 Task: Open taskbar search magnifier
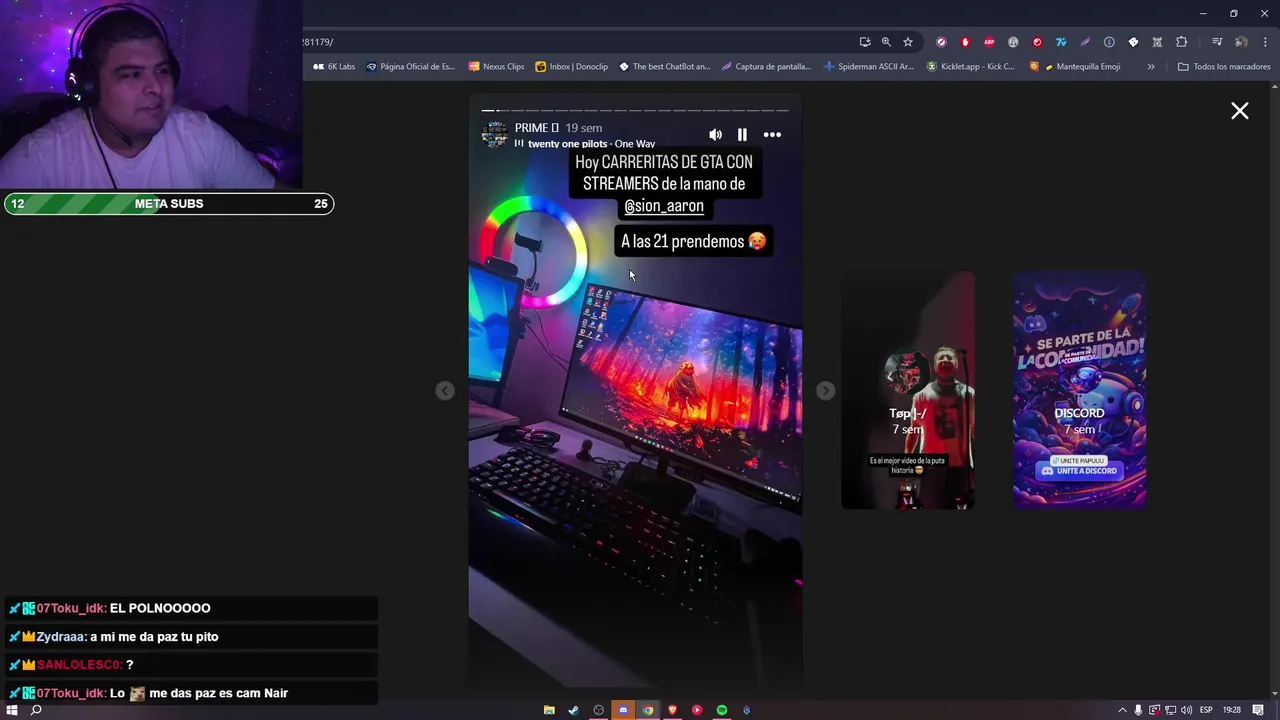click(x=36, y=710)
